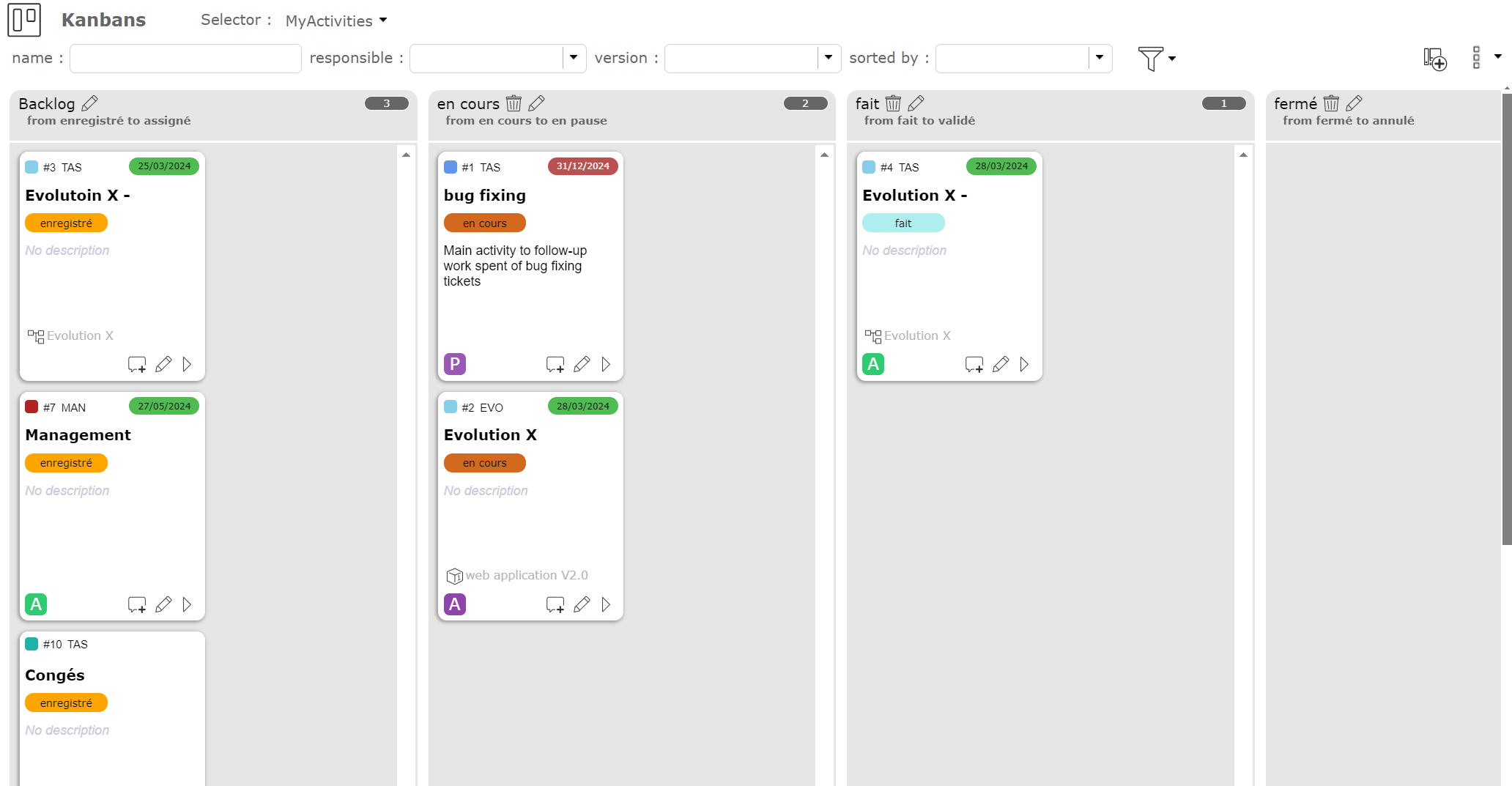Create a new kanban with the top-right icon
Screen dimensions: 1512x786
1434,59
